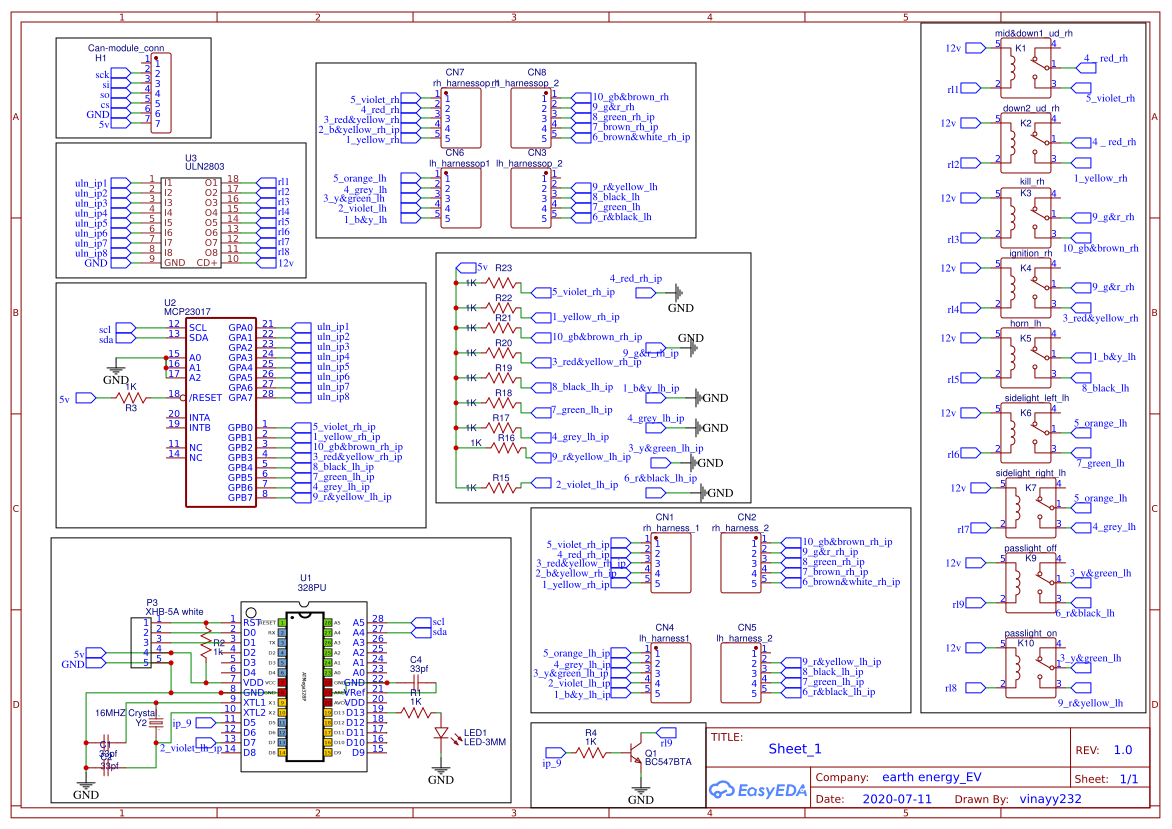
Task: Select the U3 ULN2803 chip body
Action: tap(191, 220)
